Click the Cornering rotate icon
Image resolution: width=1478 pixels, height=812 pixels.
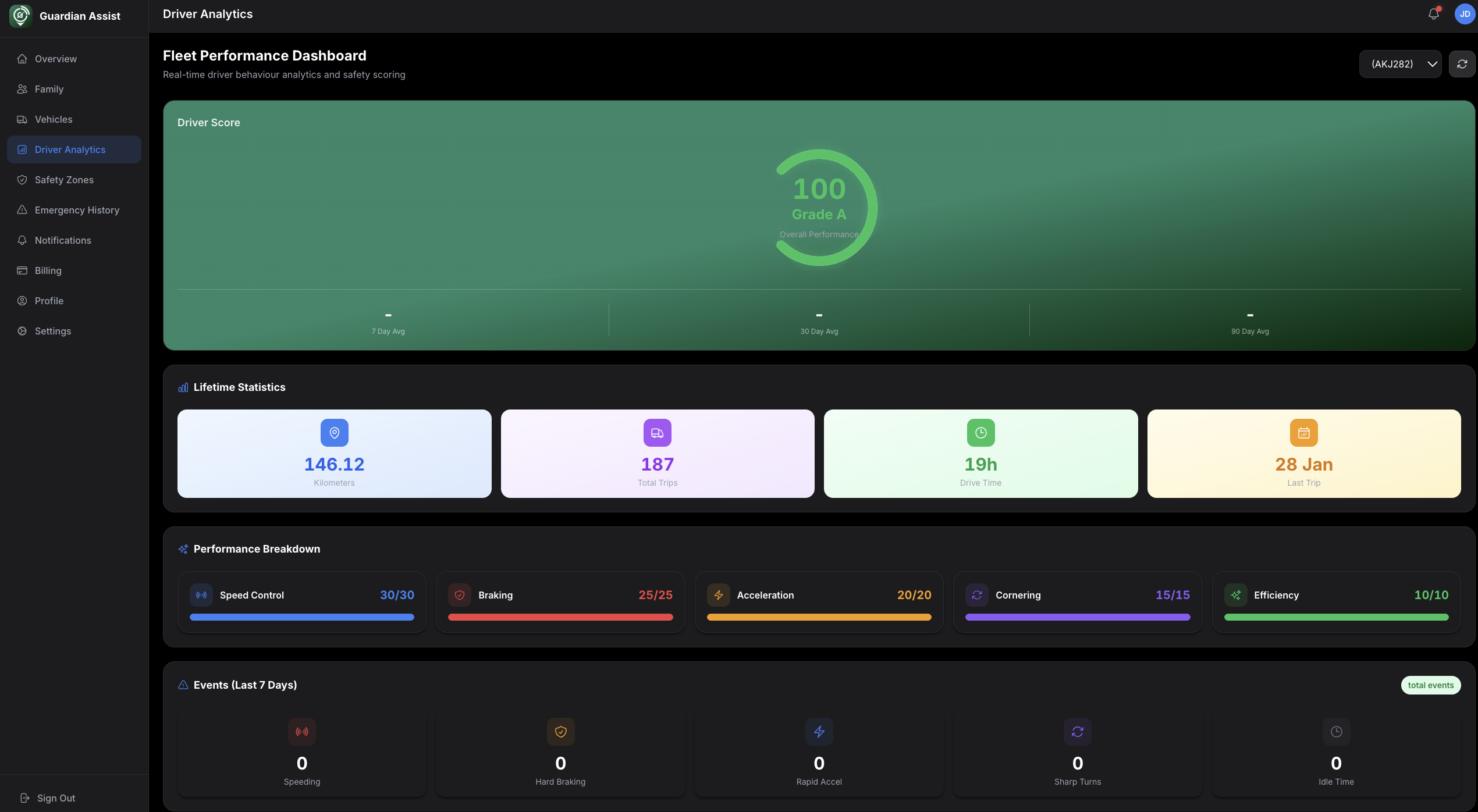[x=977, y=595]
